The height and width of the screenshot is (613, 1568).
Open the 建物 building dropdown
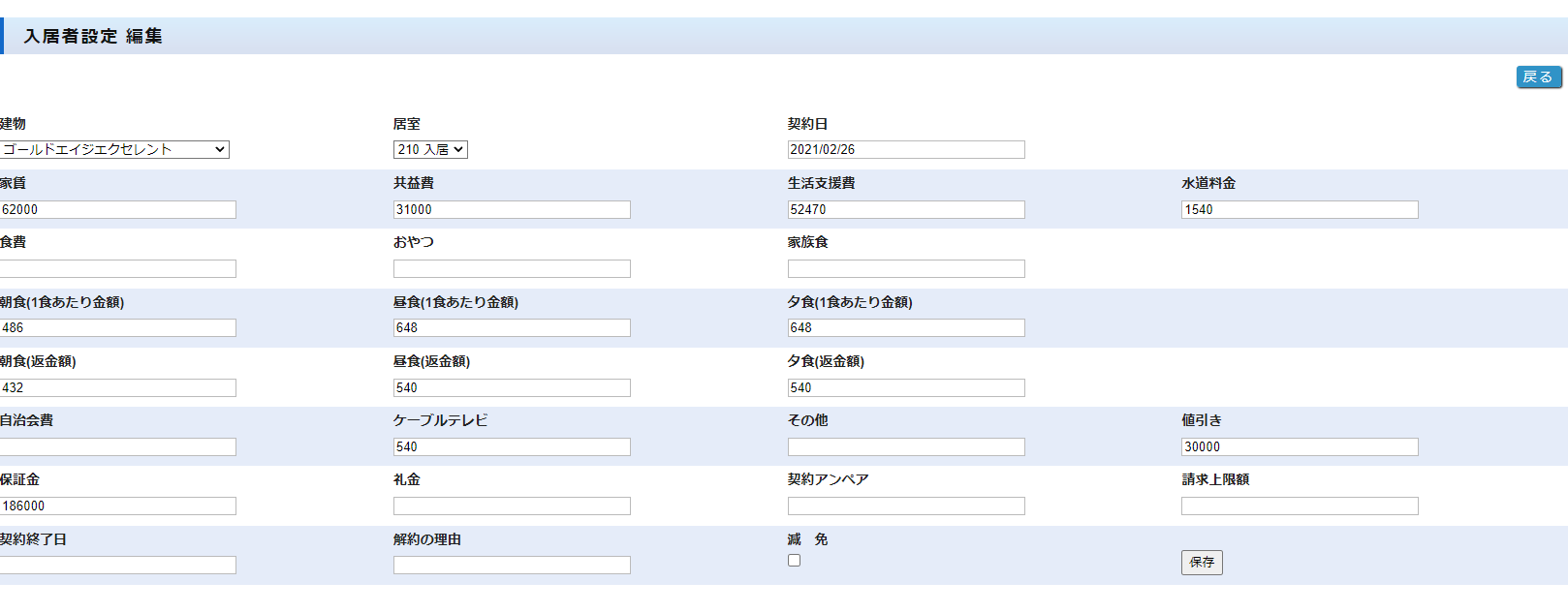pyautogui.click(x=114, y=149)
